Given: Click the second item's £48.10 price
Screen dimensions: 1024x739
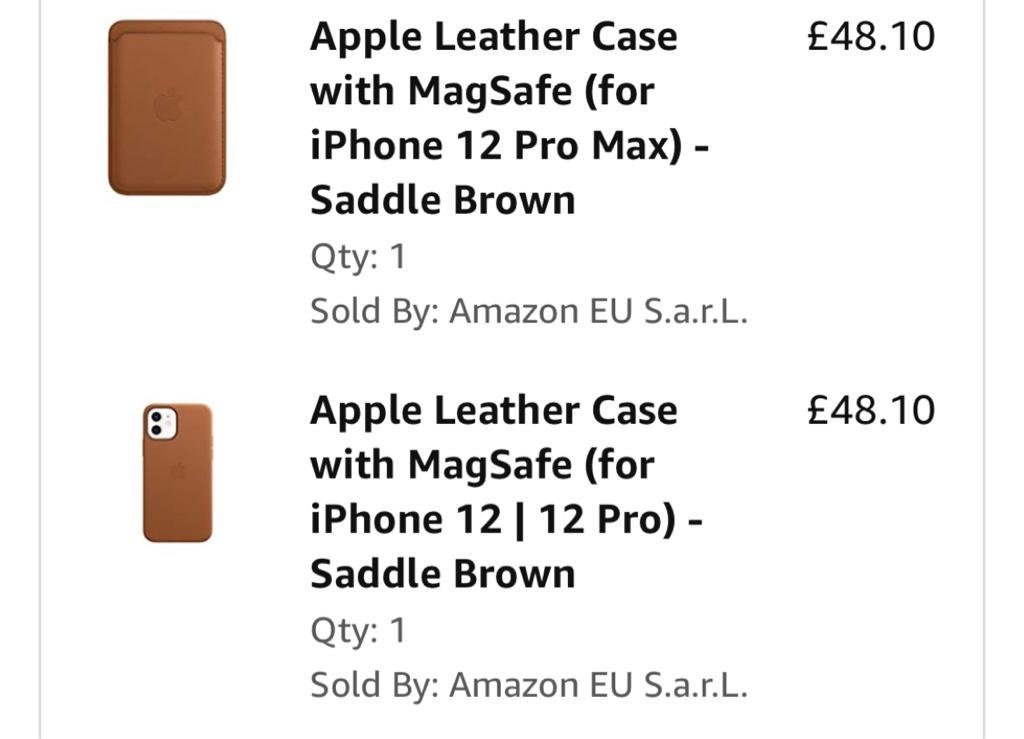Looking at the screenshot, I should pyautogui.click(x=870, y=411).
